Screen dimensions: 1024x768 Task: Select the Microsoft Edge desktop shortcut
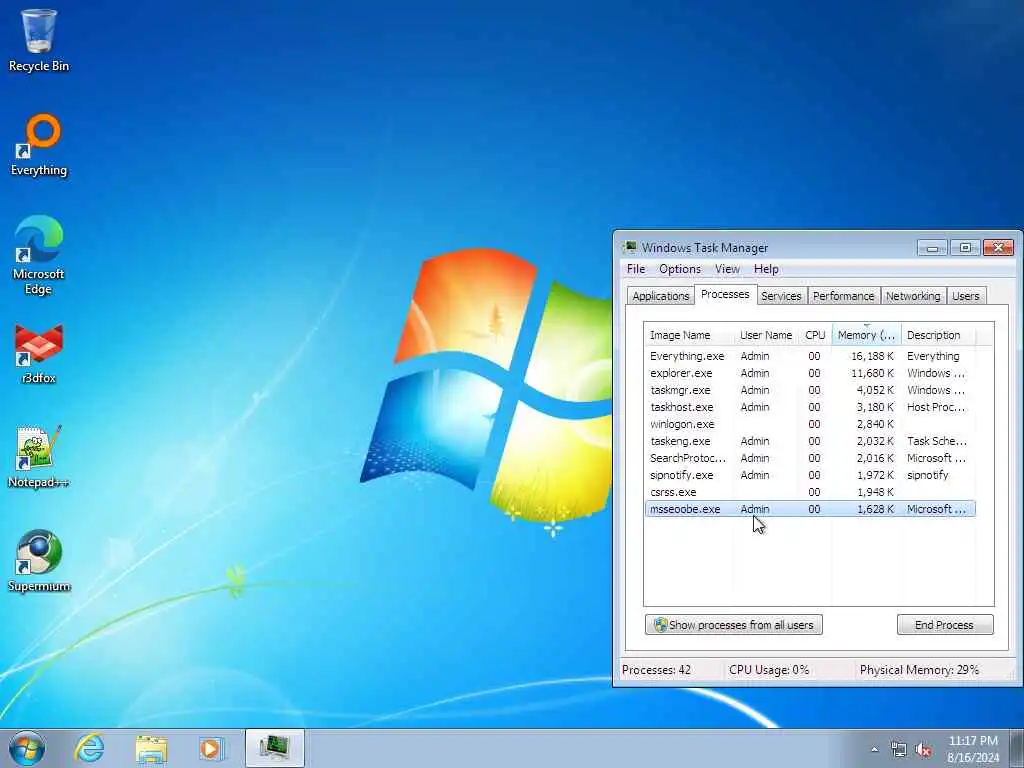coord(39,256)
